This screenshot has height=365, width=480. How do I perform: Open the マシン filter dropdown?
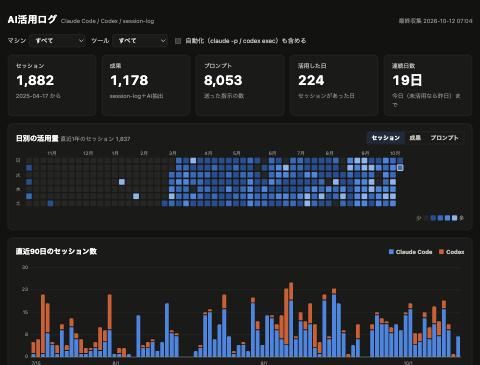point(57,41)
